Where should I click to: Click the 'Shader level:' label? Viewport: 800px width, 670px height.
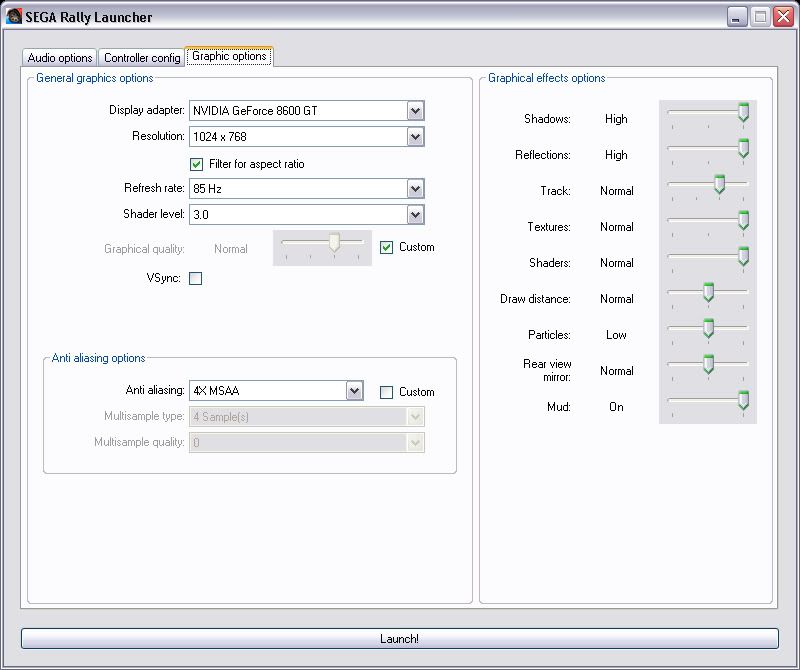(154, 214)
